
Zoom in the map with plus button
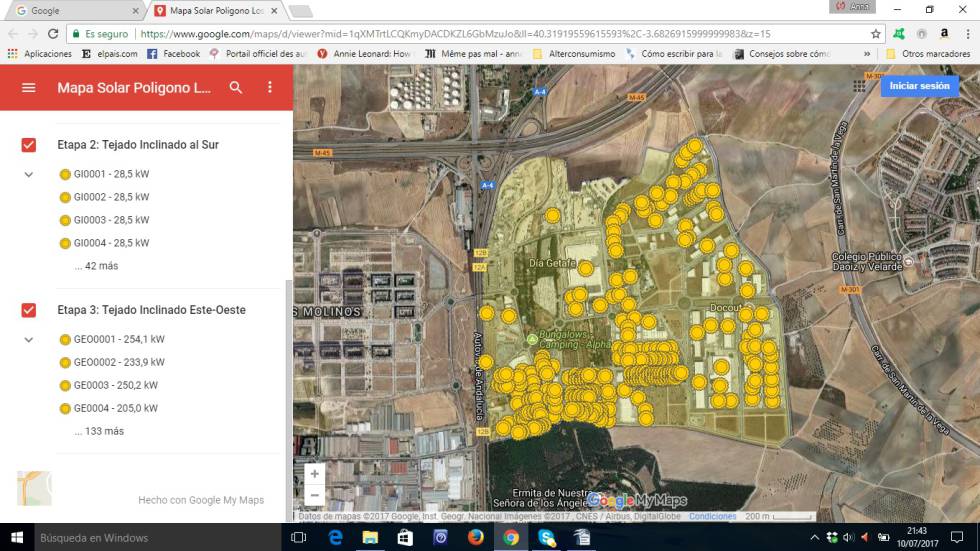(314, 474)
